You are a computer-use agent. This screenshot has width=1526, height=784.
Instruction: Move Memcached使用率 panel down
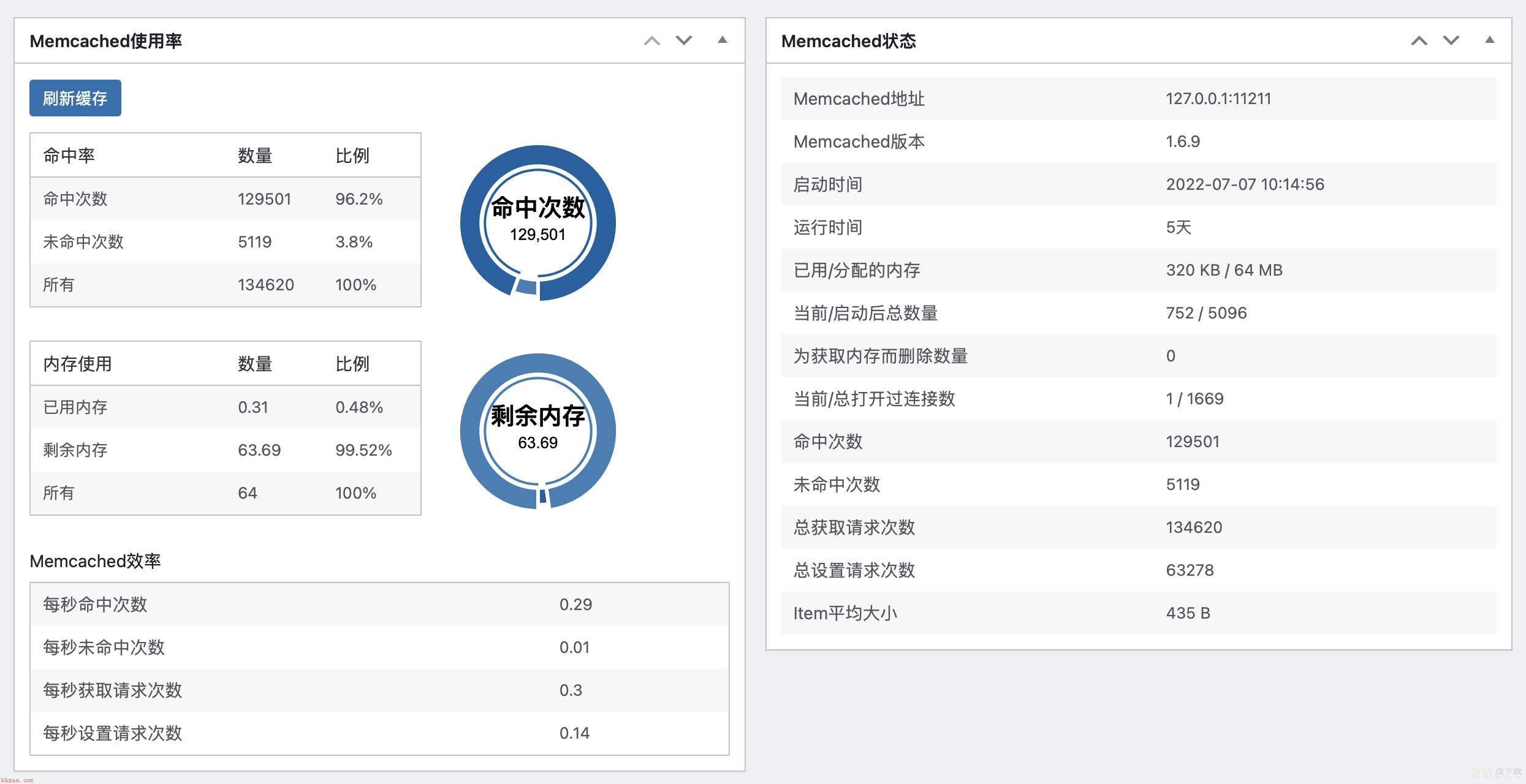tap(684, 40)
